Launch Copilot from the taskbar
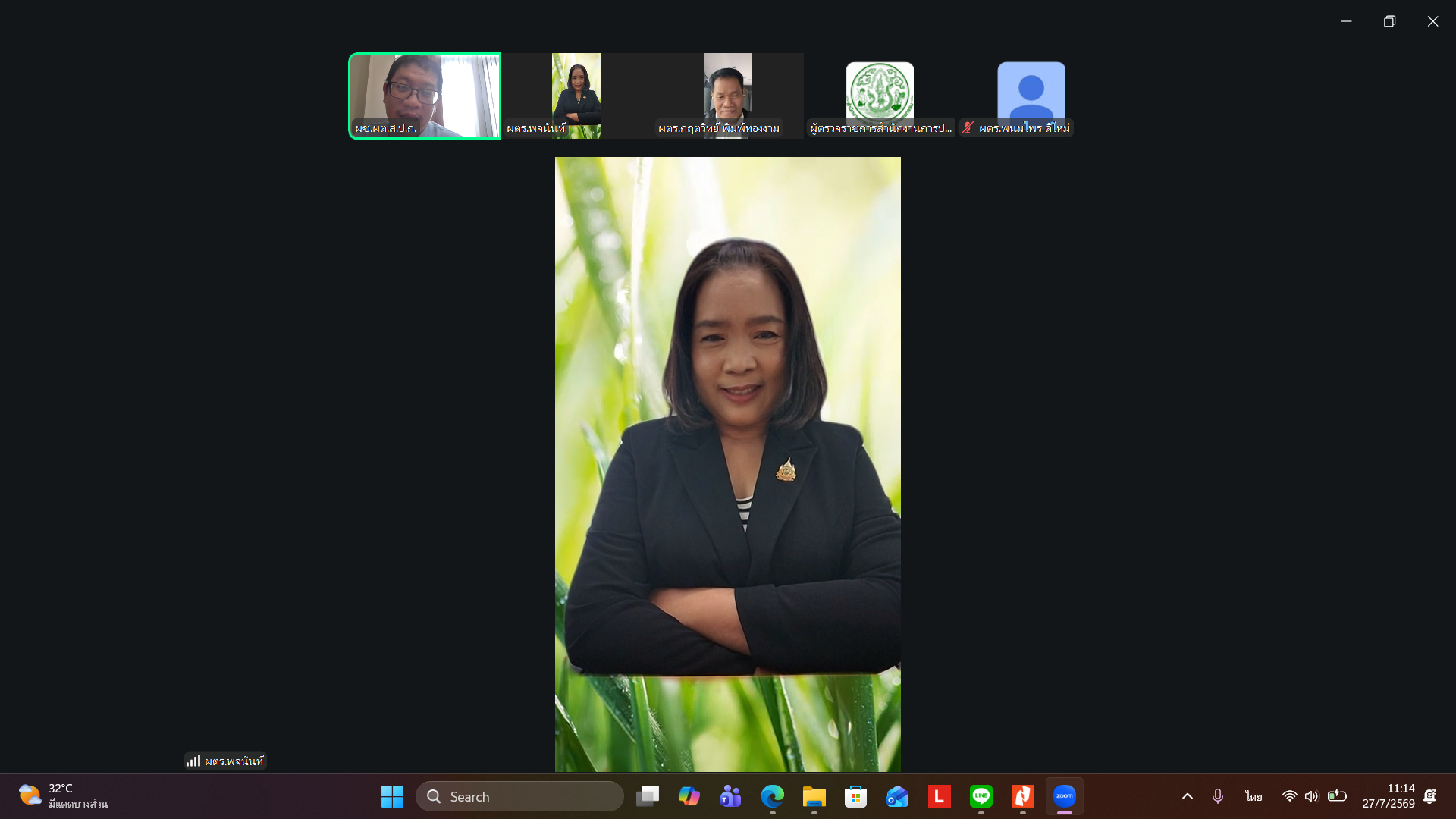The image size is (1456, 819). pyautogui.click(x=689, y=796)
